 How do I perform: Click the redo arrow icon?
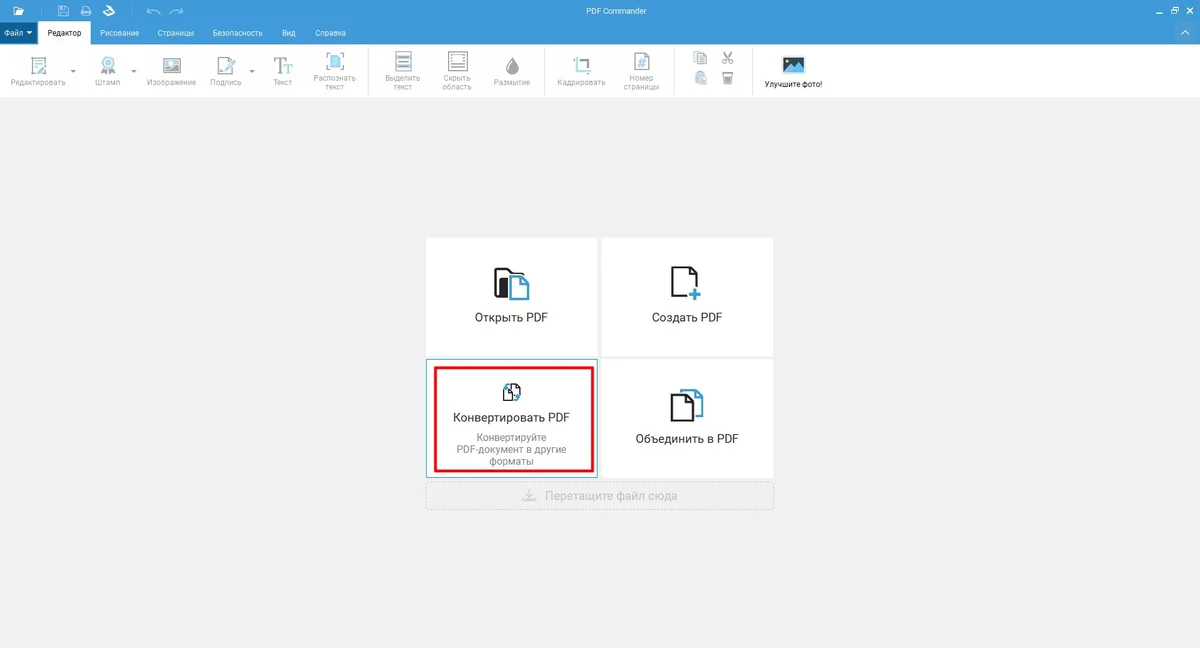(177, 11)
